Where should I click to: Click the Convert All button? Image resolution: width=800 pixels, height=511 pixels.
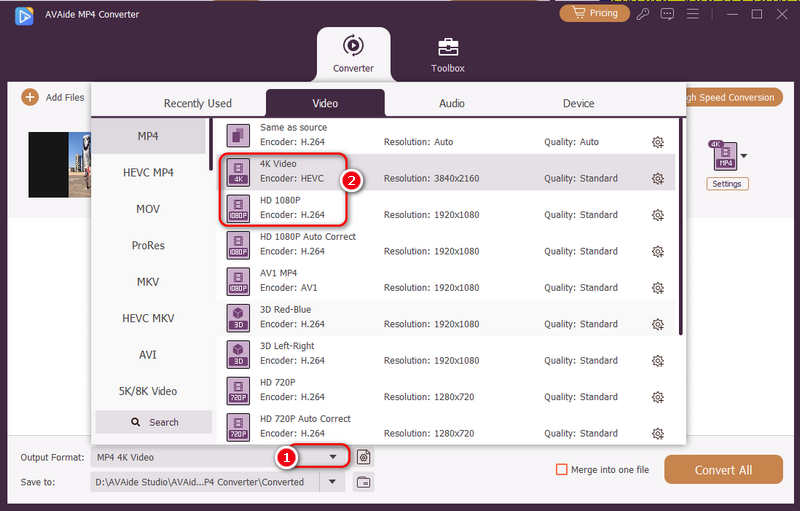click(723, 470)
